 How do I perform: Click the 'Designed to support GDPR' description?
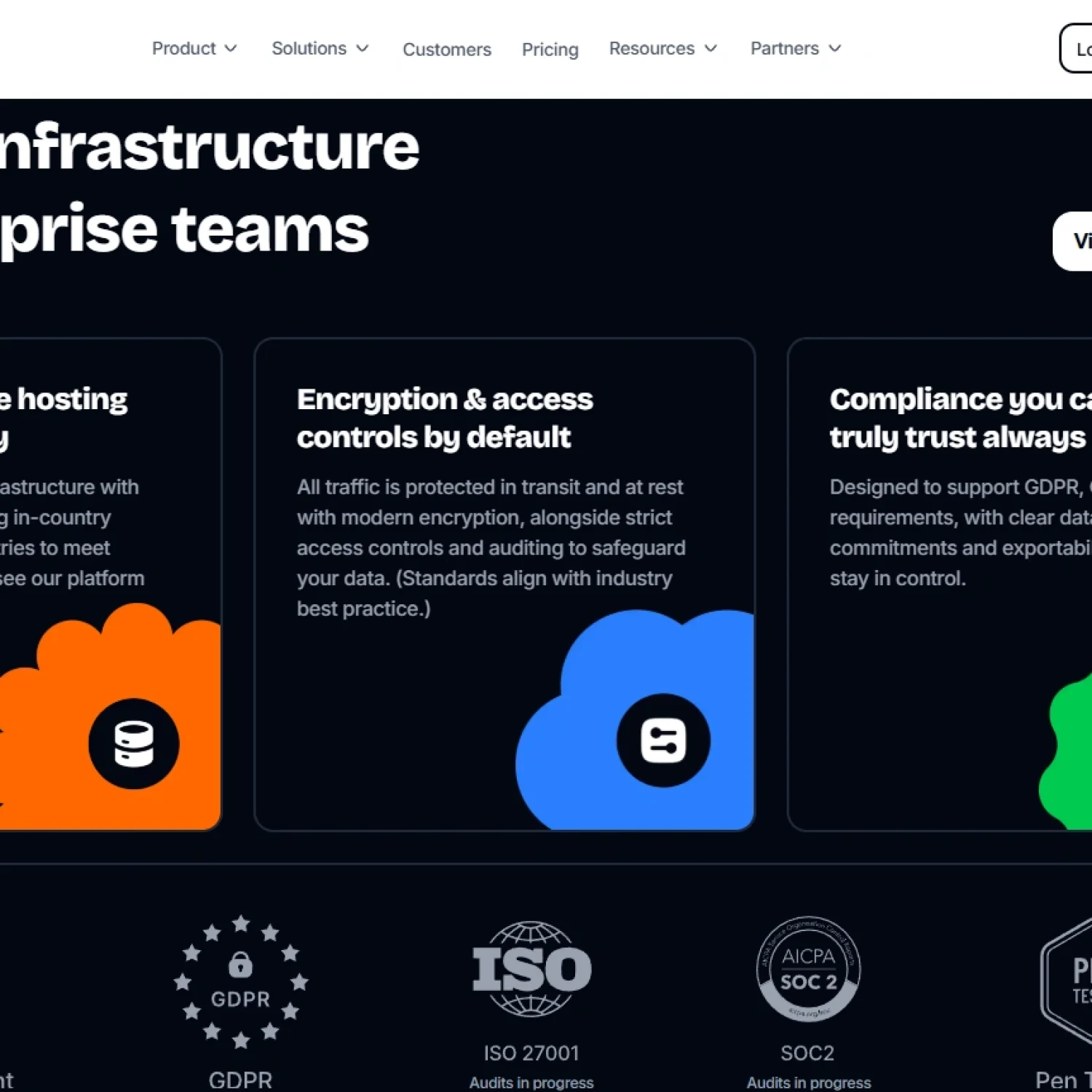(960, 532)
